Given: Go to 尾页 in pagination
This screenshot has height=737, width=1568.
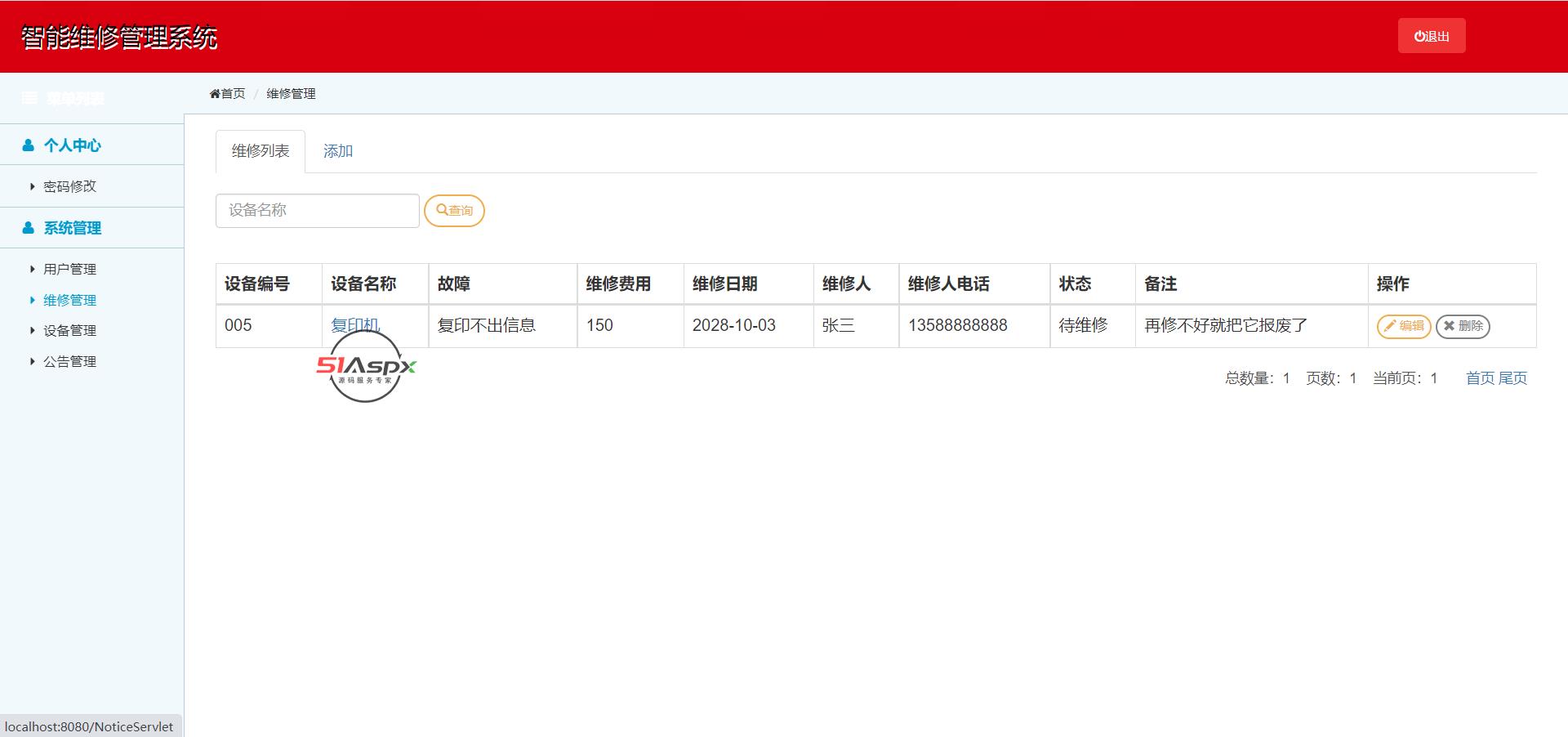Looking at the screenshot, I should (x=1512, y=378).
